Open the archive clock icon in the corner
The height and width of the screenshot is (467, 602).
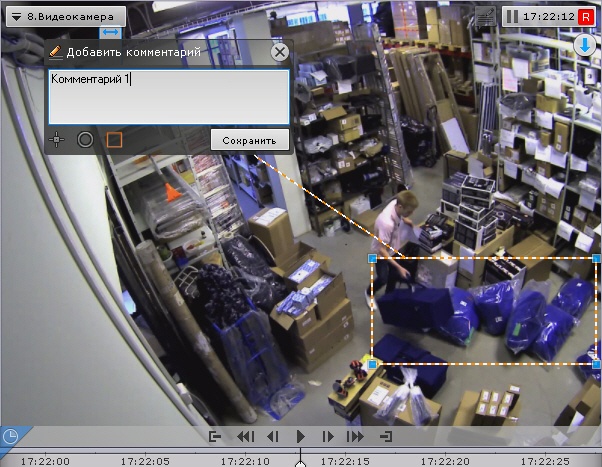(x=10, y=436)
